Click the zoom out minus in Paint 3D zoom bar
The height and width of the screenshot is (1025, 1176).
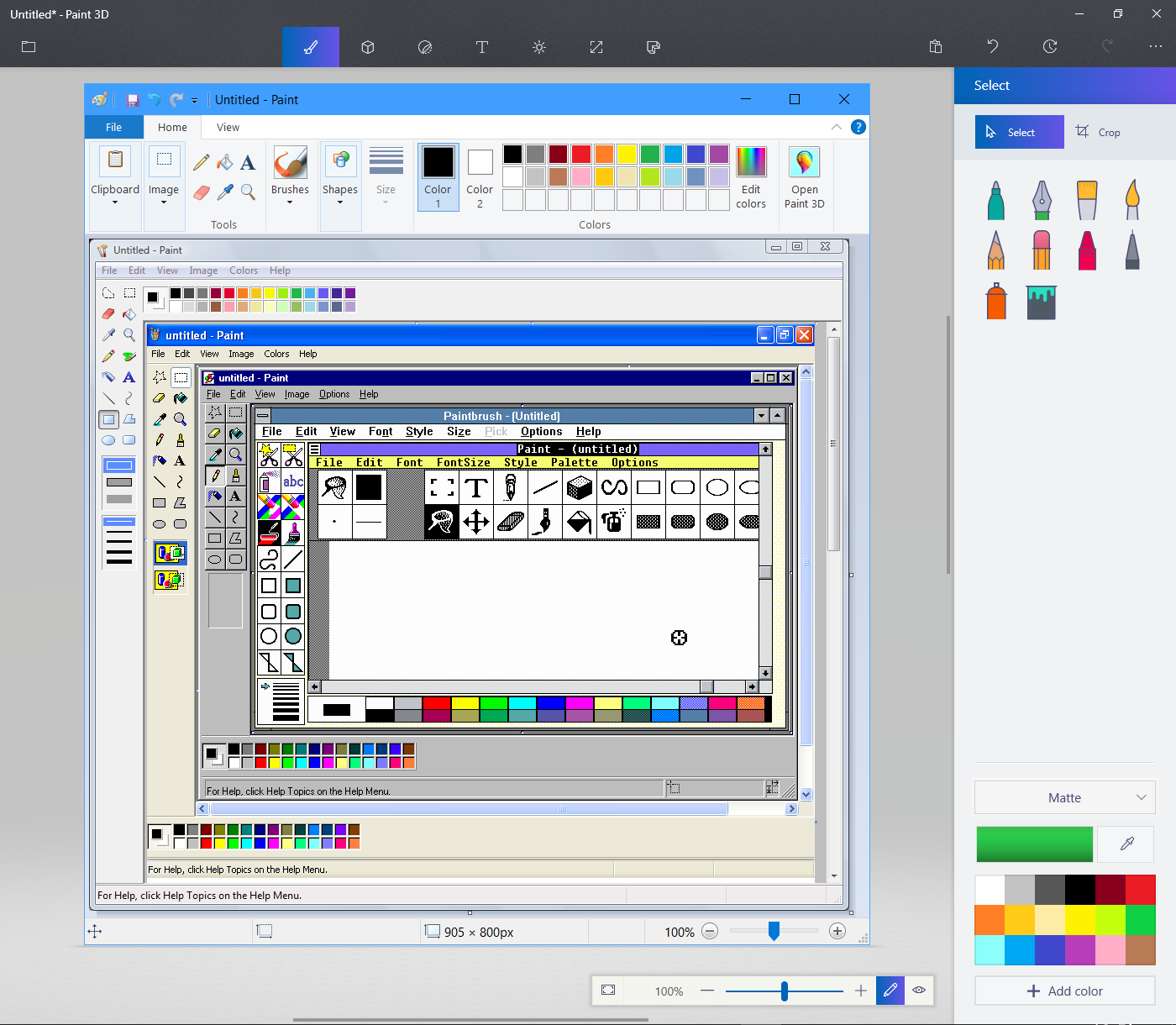(x=707, y=991)
